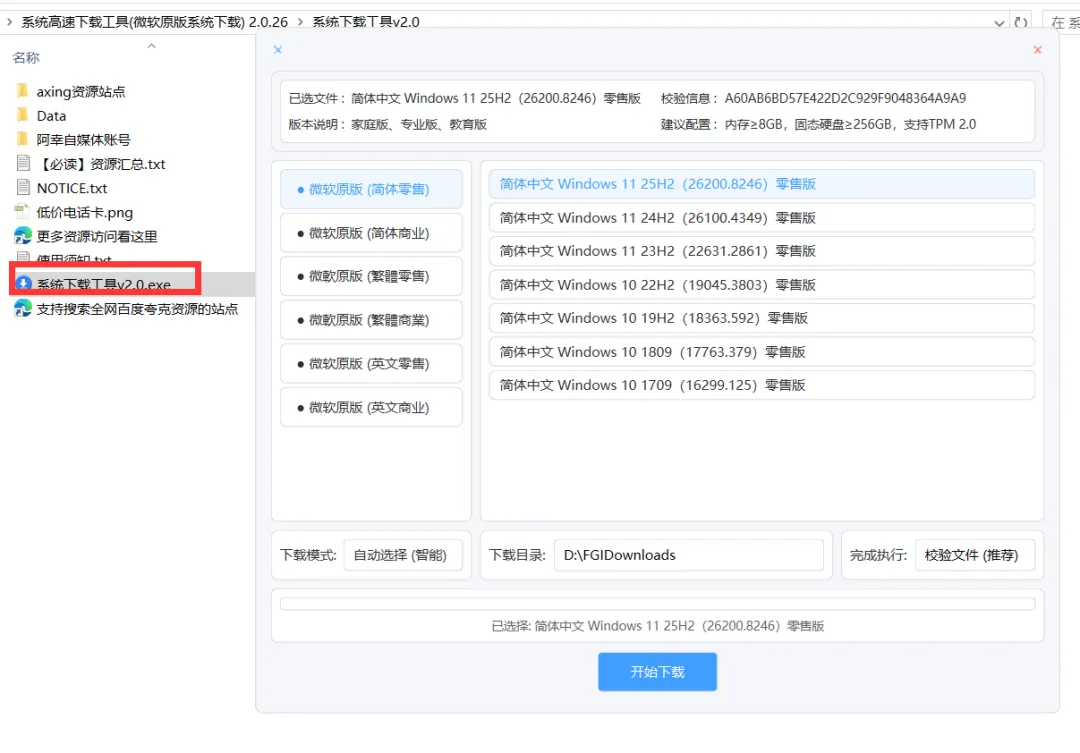Select the 低价电话卡.png file name
This screenshot has height=753, width=1080.
pyautogui.click(x=85, y=212)
